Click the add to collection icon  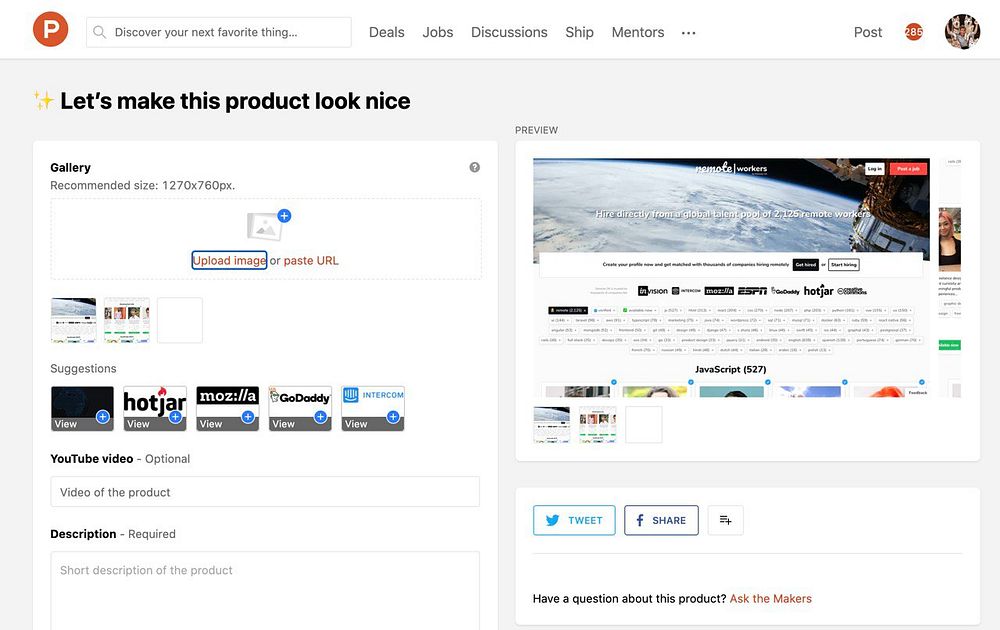click(x=726, y=520)
